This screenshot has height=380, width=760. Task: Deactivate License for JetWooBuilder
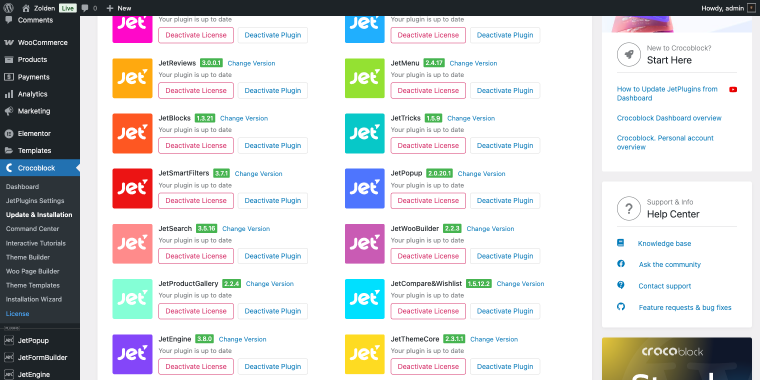428,256
